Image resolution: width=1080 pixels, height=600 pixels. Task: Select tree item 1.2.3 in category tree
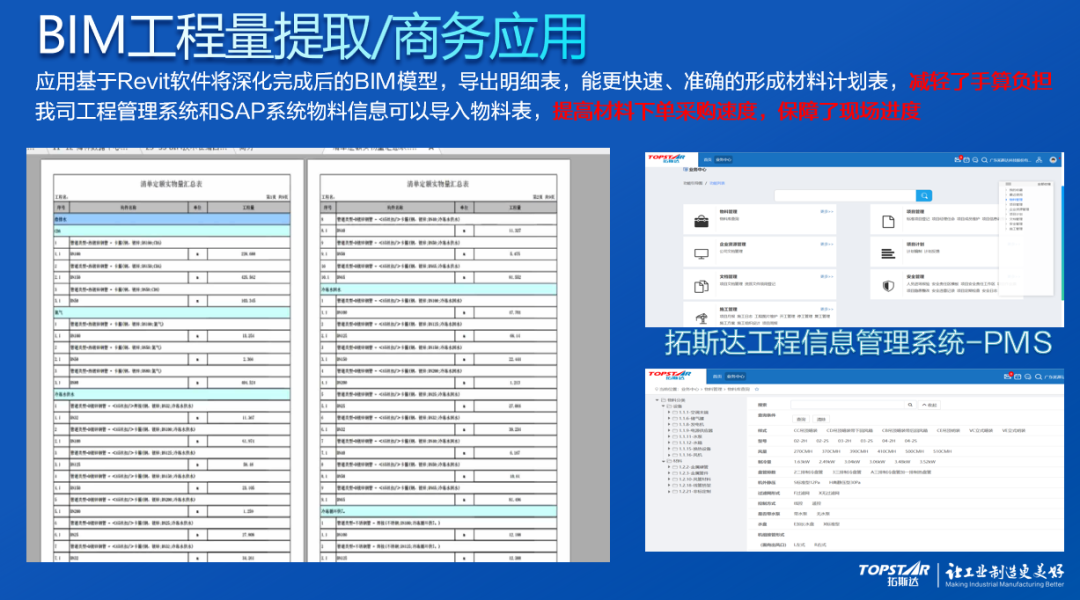pos(690,473)
